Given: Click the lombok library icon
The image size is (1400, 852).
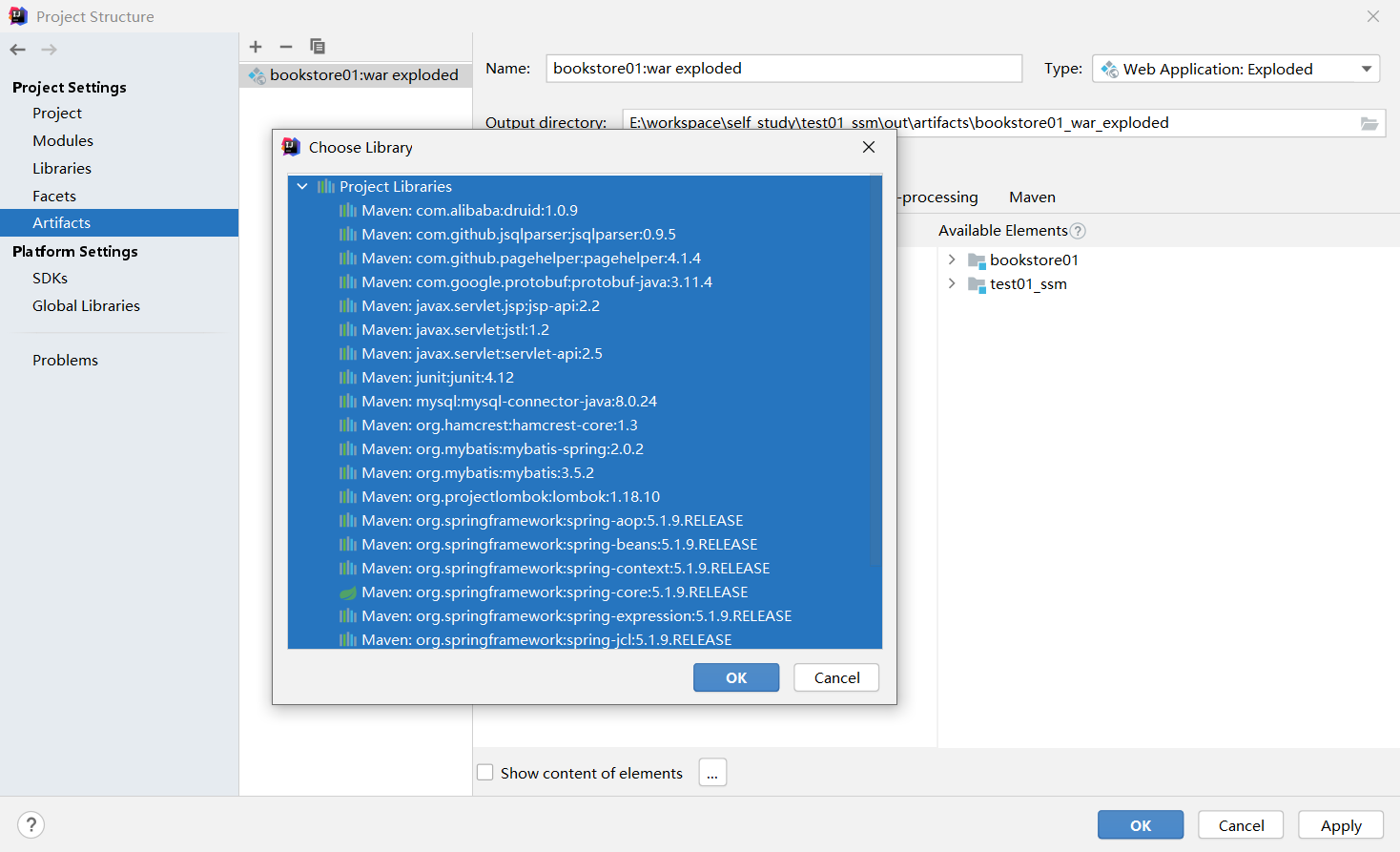Looking at the screenshot, I should [348, 497].
